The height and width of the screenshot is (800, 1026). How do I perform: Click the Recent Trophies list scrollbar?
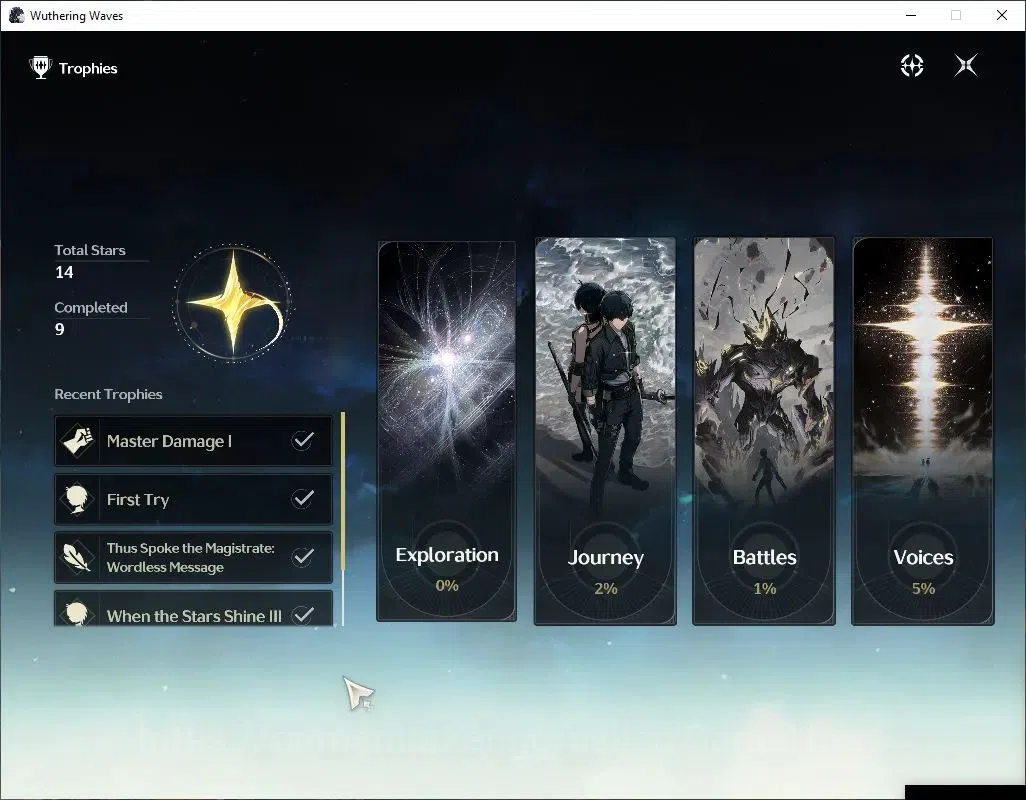(x=343, y=519)
